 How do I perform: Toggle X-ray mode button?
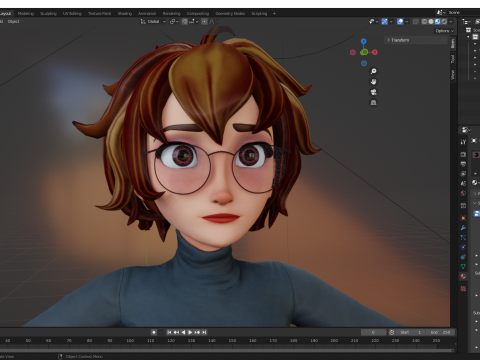point(416,21)
